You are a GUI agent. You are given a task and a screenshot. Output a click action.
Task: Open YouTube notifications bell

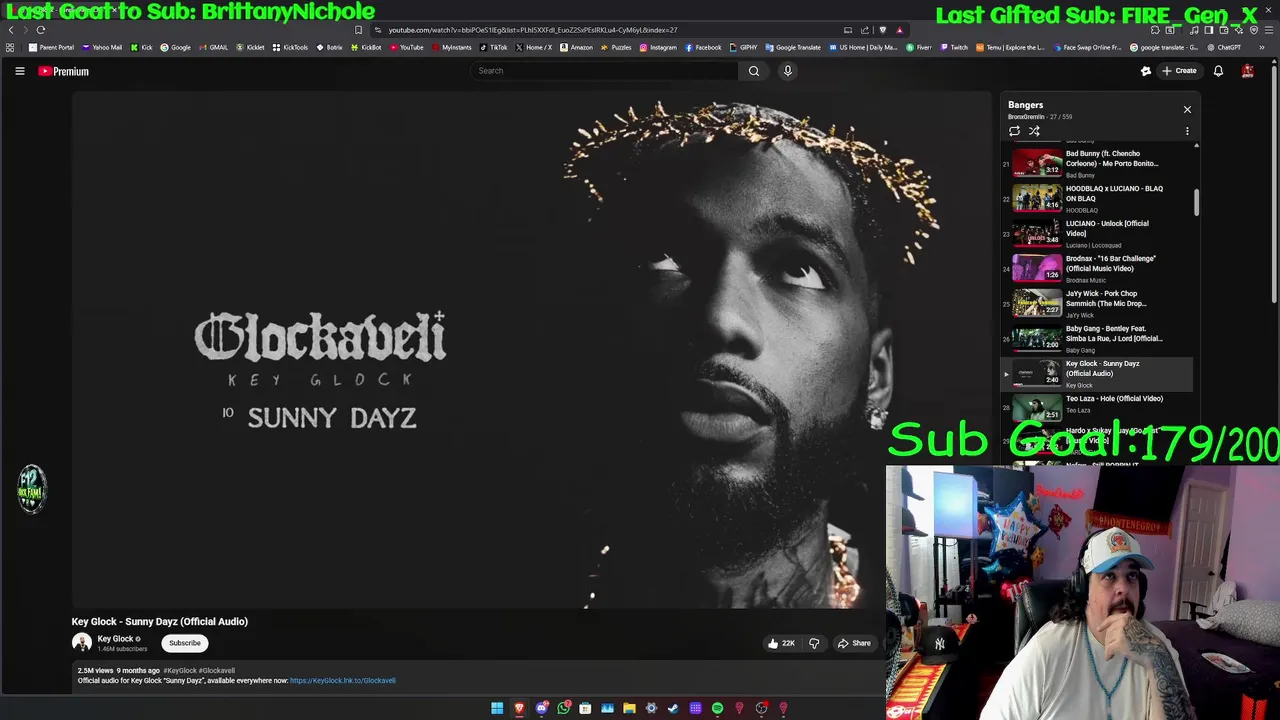point(1218,71)
